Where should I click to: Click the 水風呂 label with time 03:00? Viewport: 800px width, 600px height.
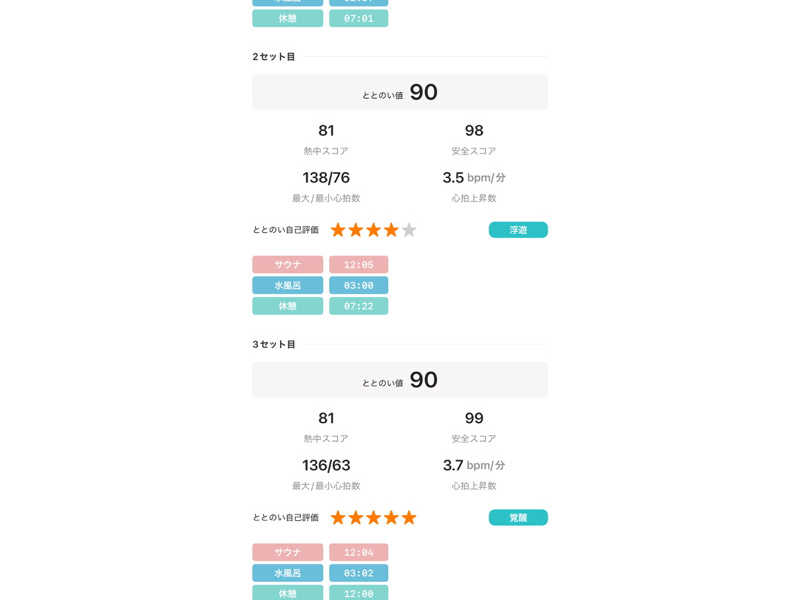point(288,285)
